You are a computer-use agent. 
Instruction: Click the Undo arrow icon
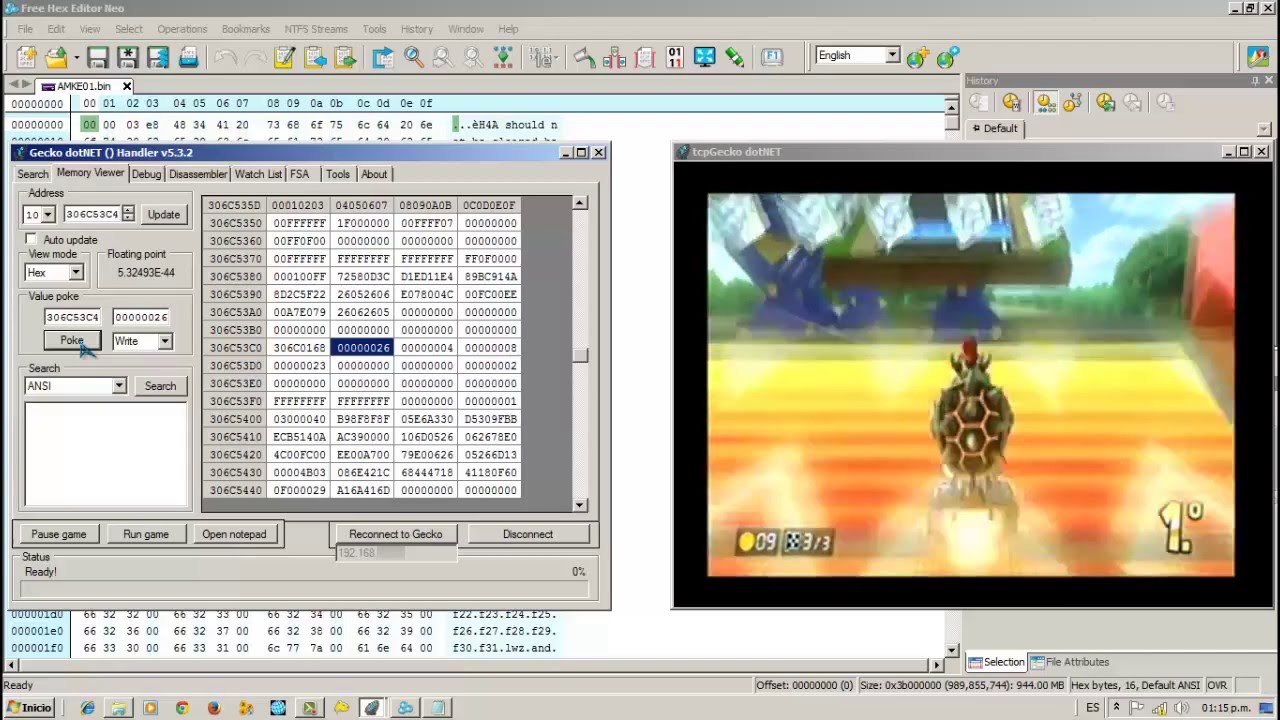[x=224, y=57]
